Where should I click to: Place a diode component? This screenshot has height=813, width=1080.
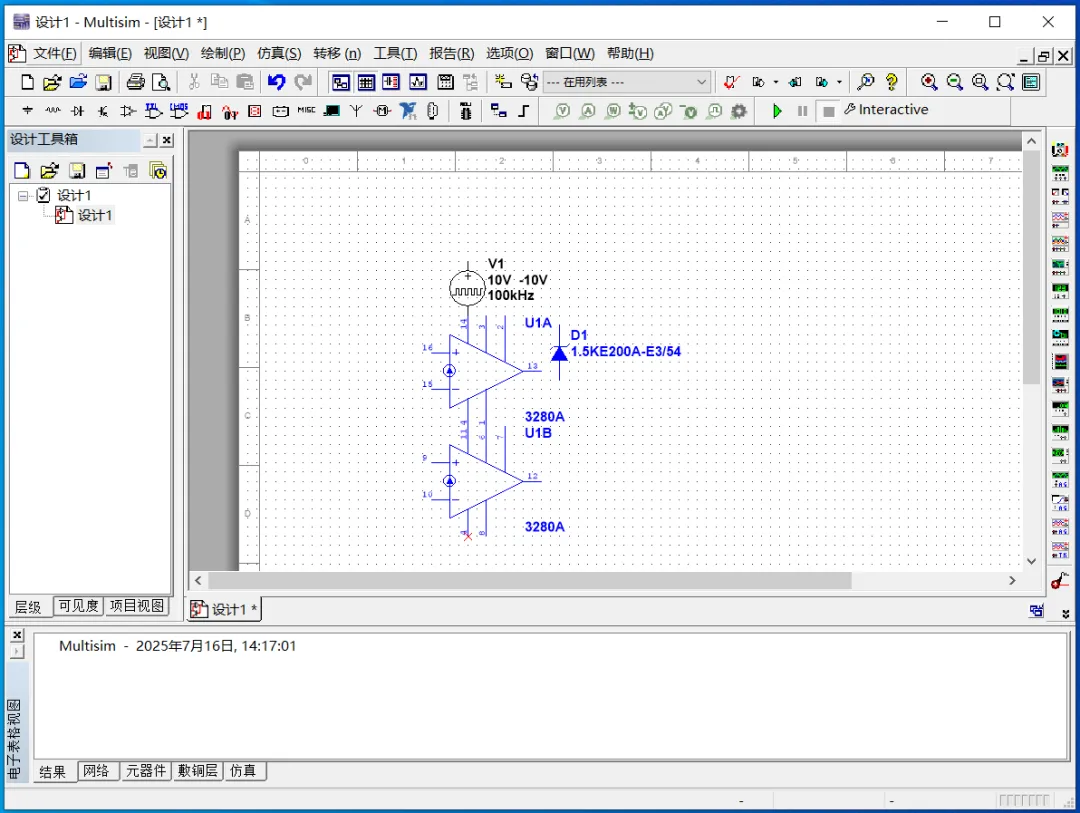78,110
